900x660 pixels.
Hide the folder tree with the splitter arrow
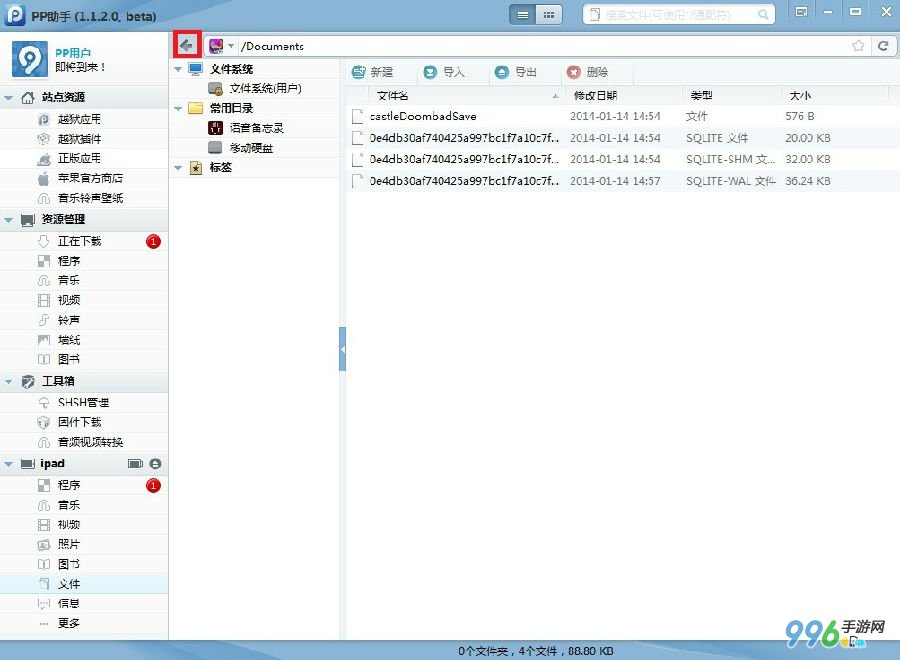343,349
